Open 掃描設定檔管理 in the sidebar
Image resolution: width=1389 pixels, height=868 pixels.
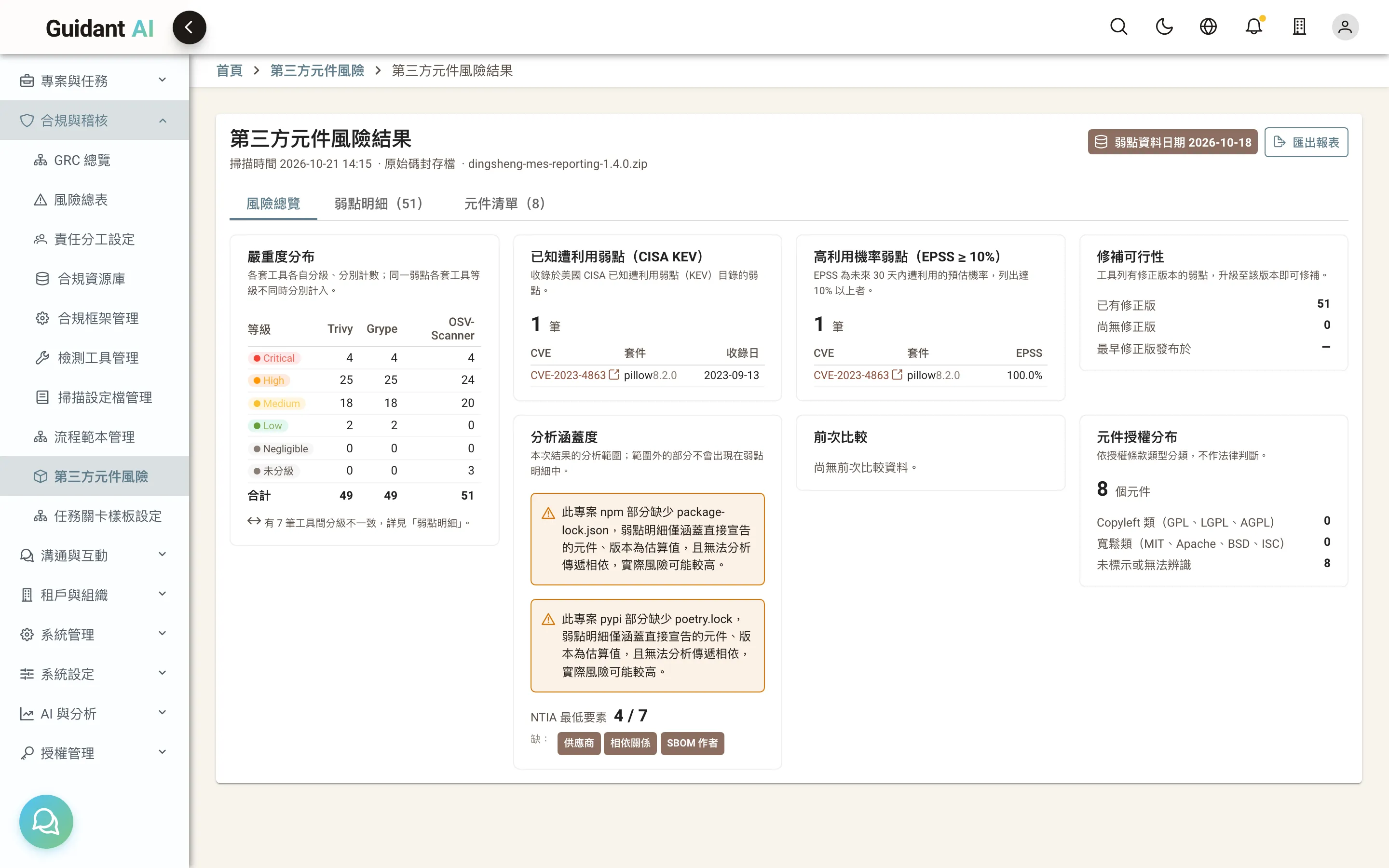click(x=94, y=398)
